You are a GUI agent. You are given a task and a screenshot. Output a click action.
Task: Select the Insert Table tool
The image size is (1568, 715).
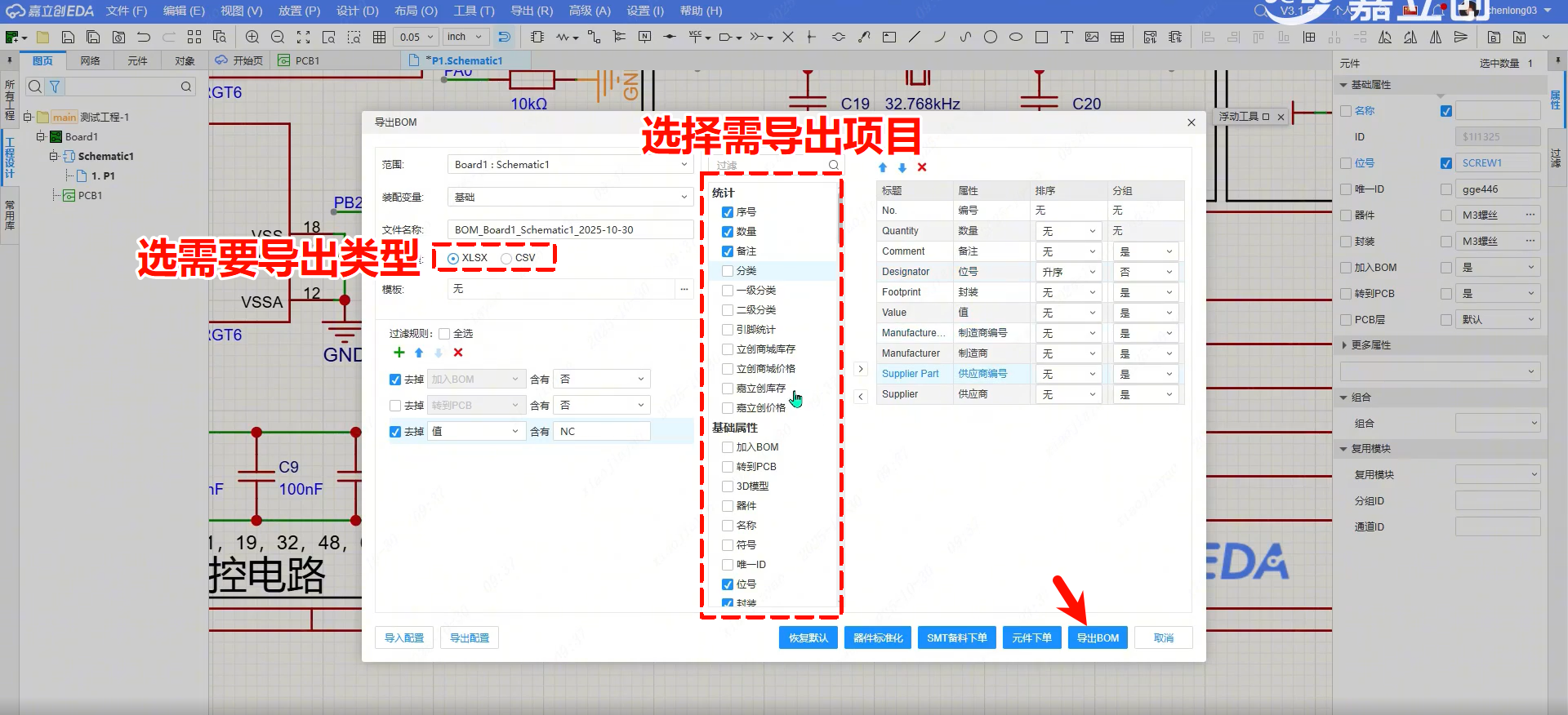1117,37
